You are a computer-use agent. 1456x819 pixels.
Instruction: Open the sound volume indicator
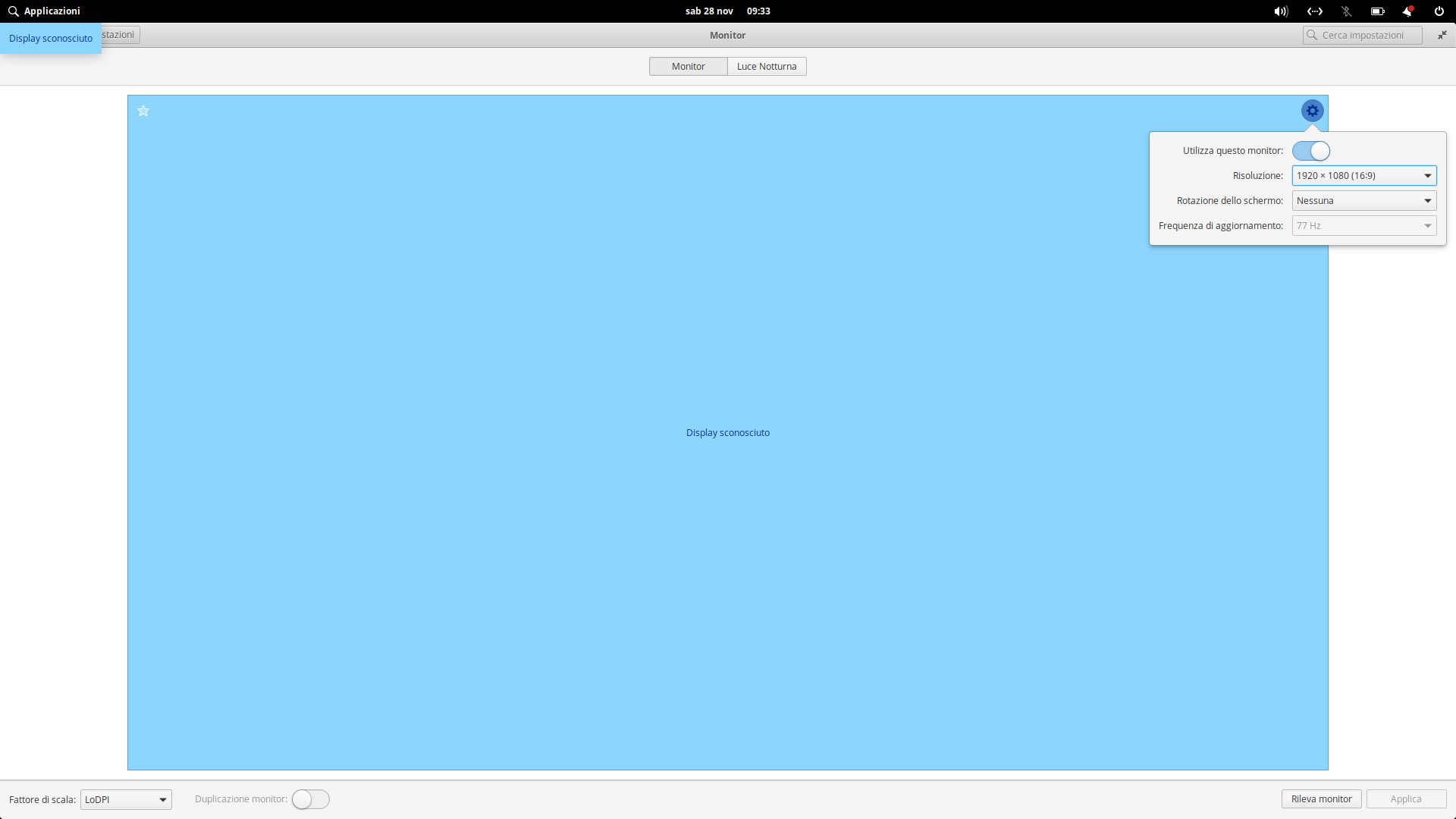click(x=1281, y=11)
